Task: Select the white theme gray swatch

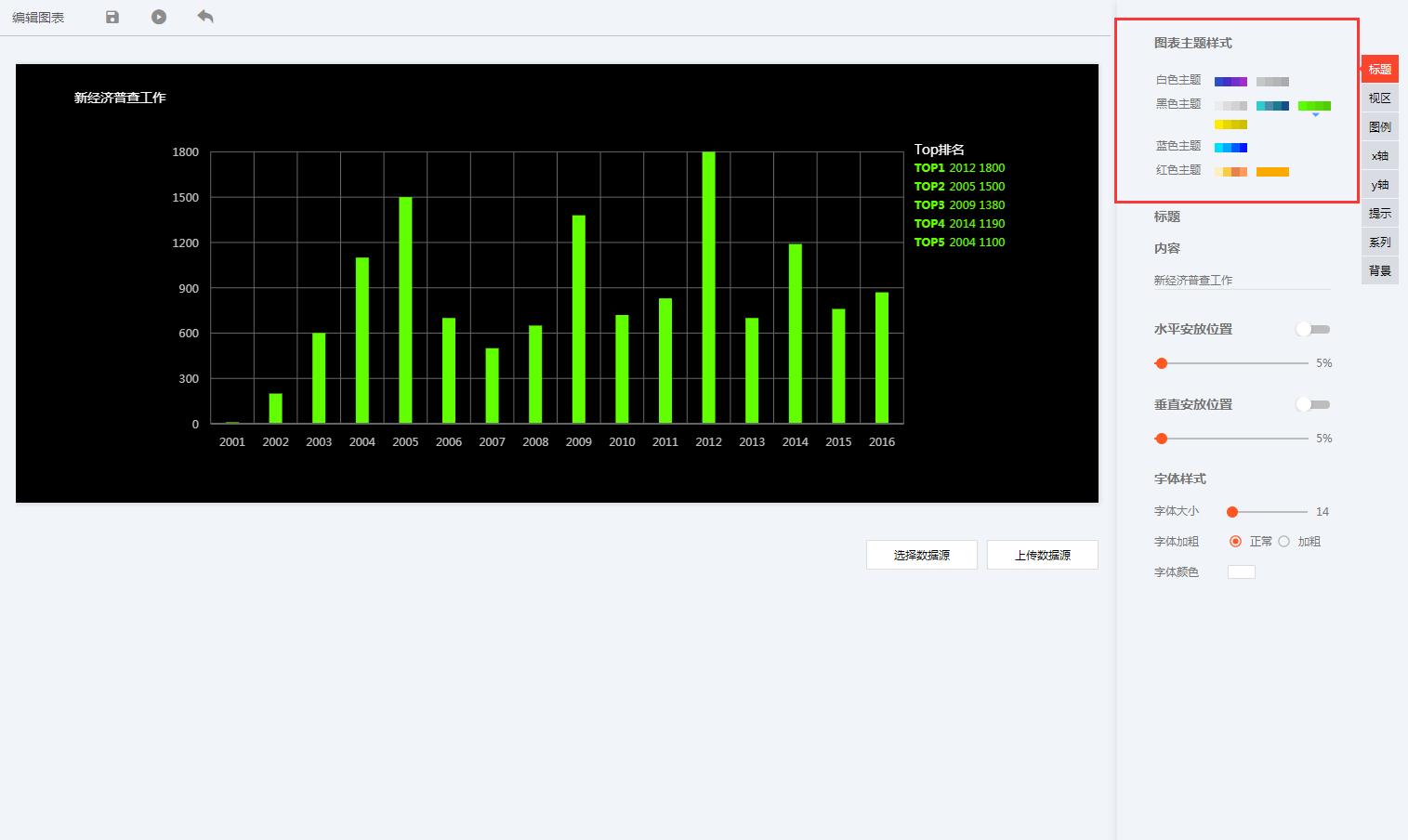Action: [1272, 82]
